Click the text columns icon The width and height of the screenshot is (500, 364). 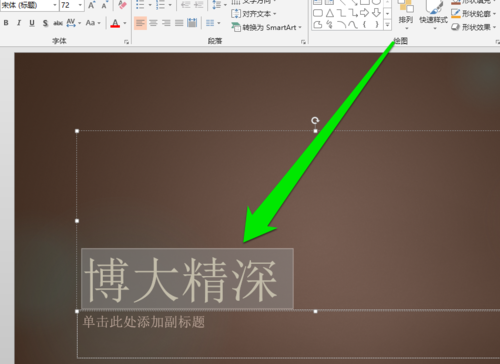click(210, 23)
